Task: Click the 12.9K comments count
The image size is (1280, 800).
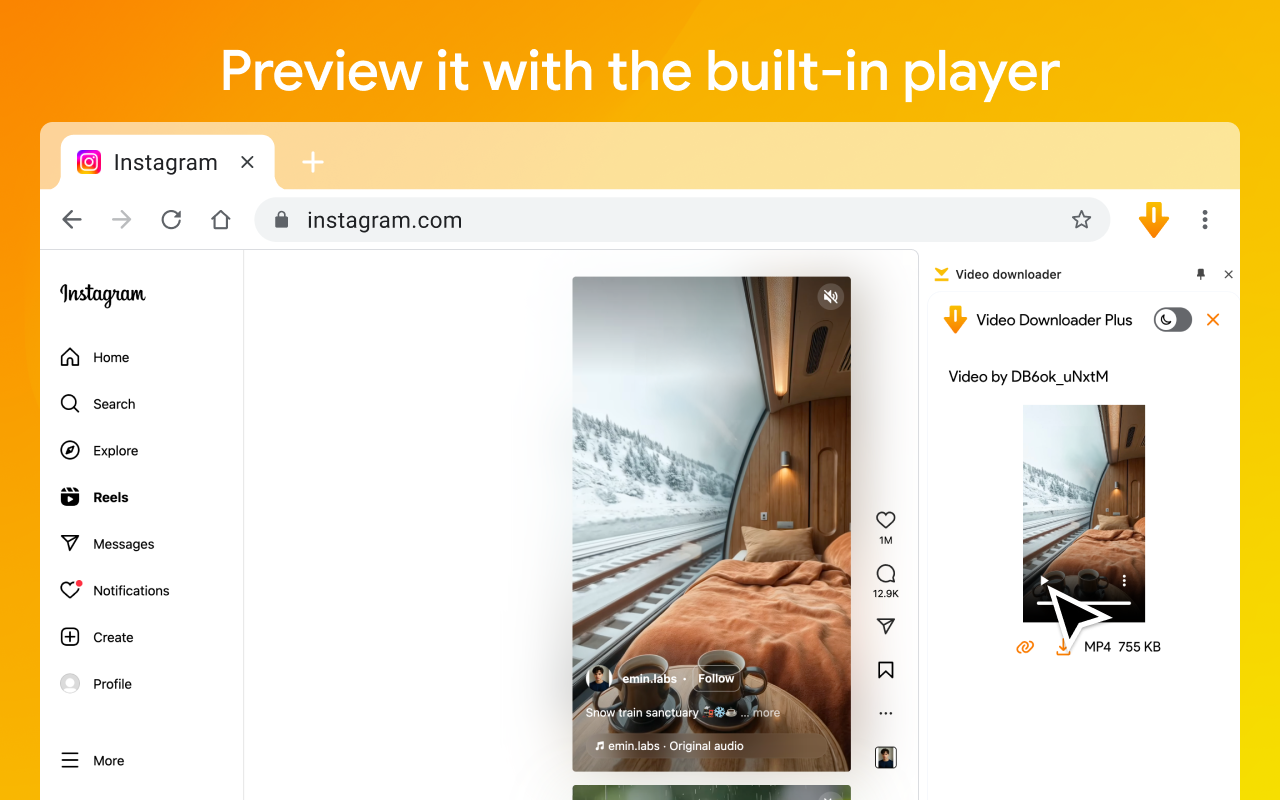Action: (x=885, y=594)
